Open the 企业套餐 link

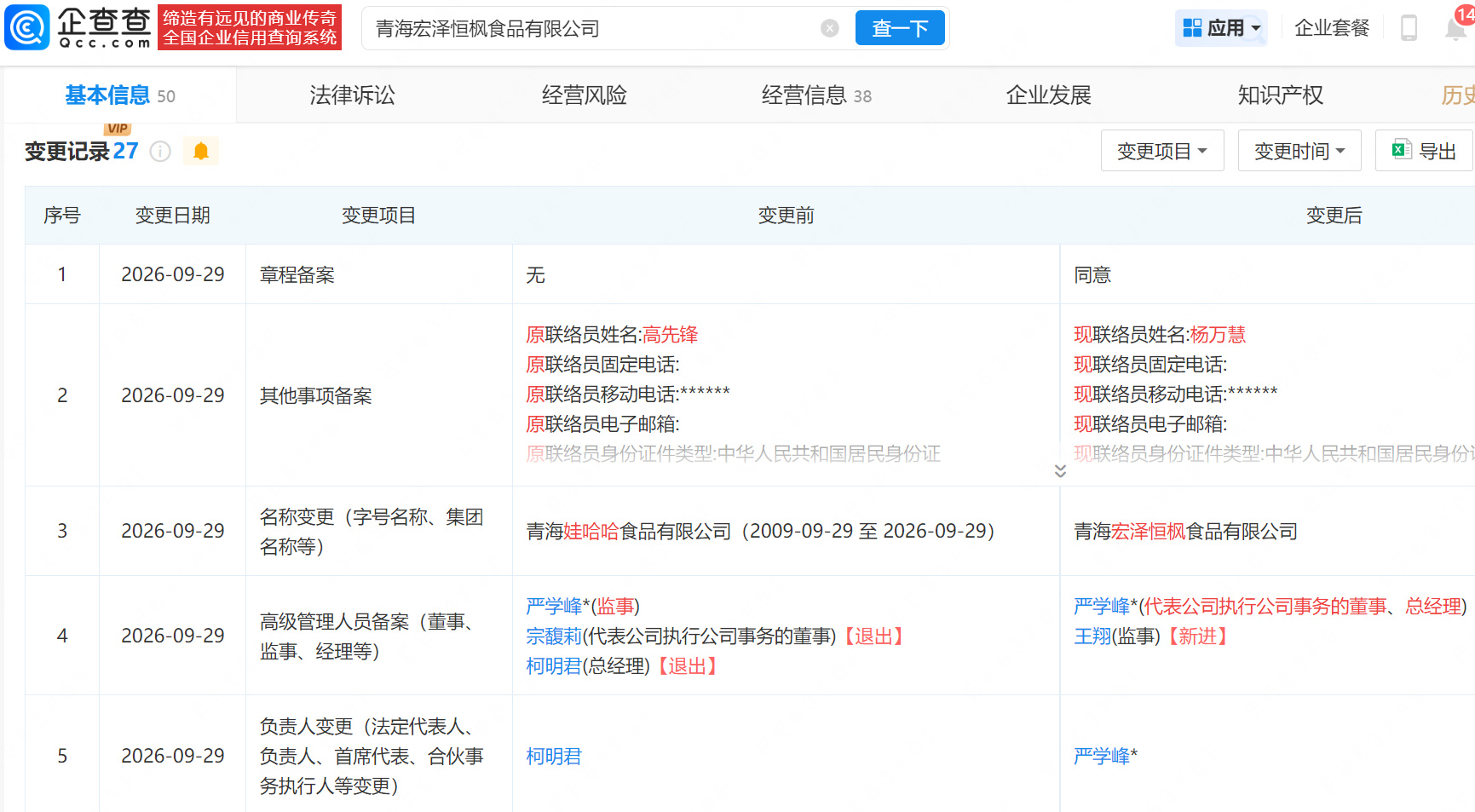point(1332,28)
